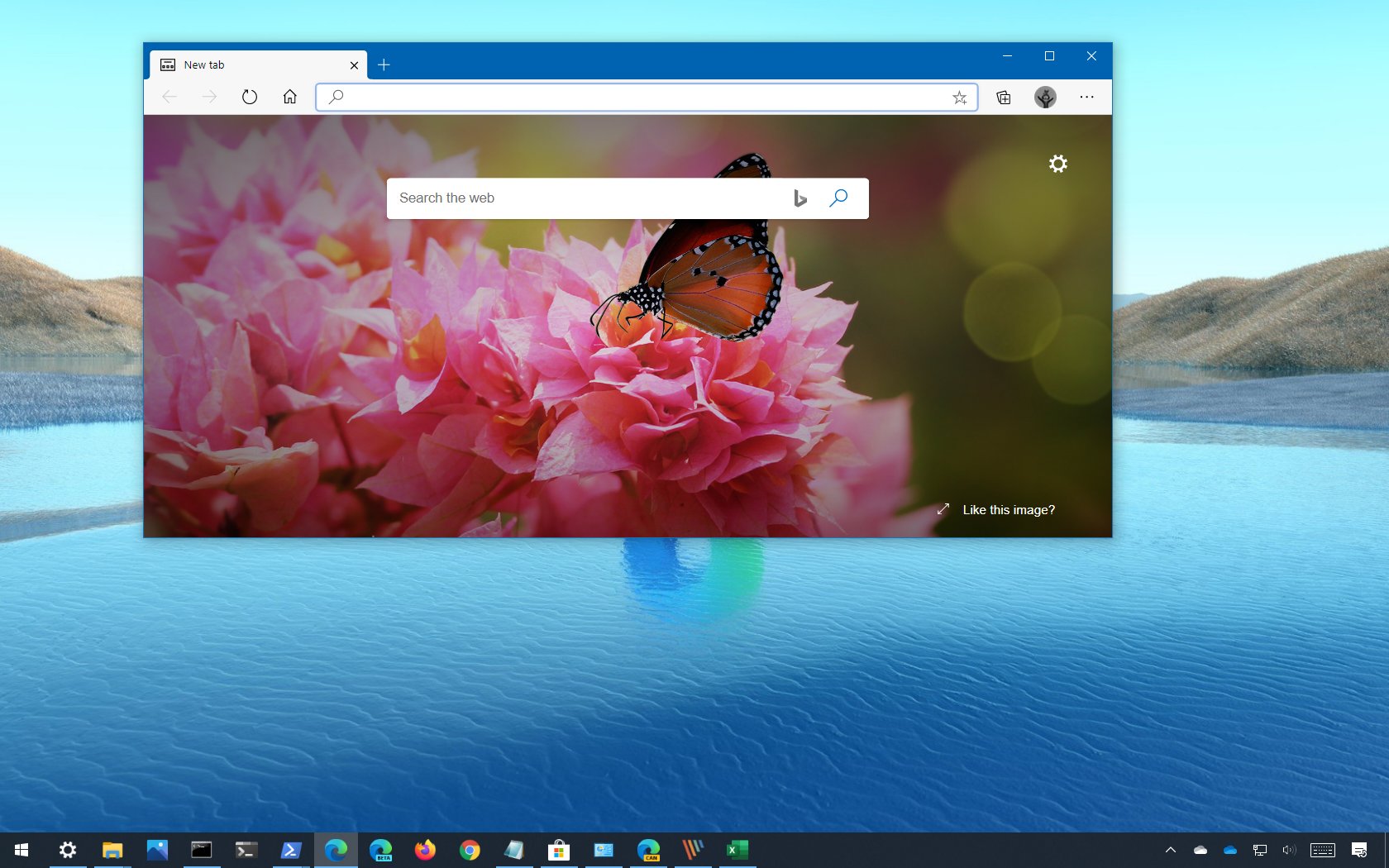Refresh the current page
Screen dimensions: 1389x868
click(250, 97)
